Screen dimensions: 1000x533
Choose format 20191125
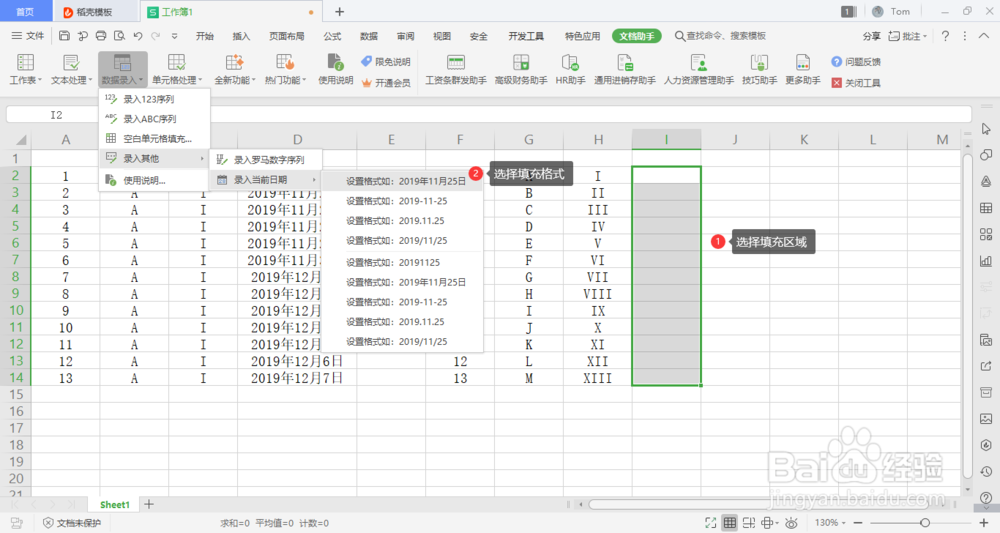tap(402, 262)
